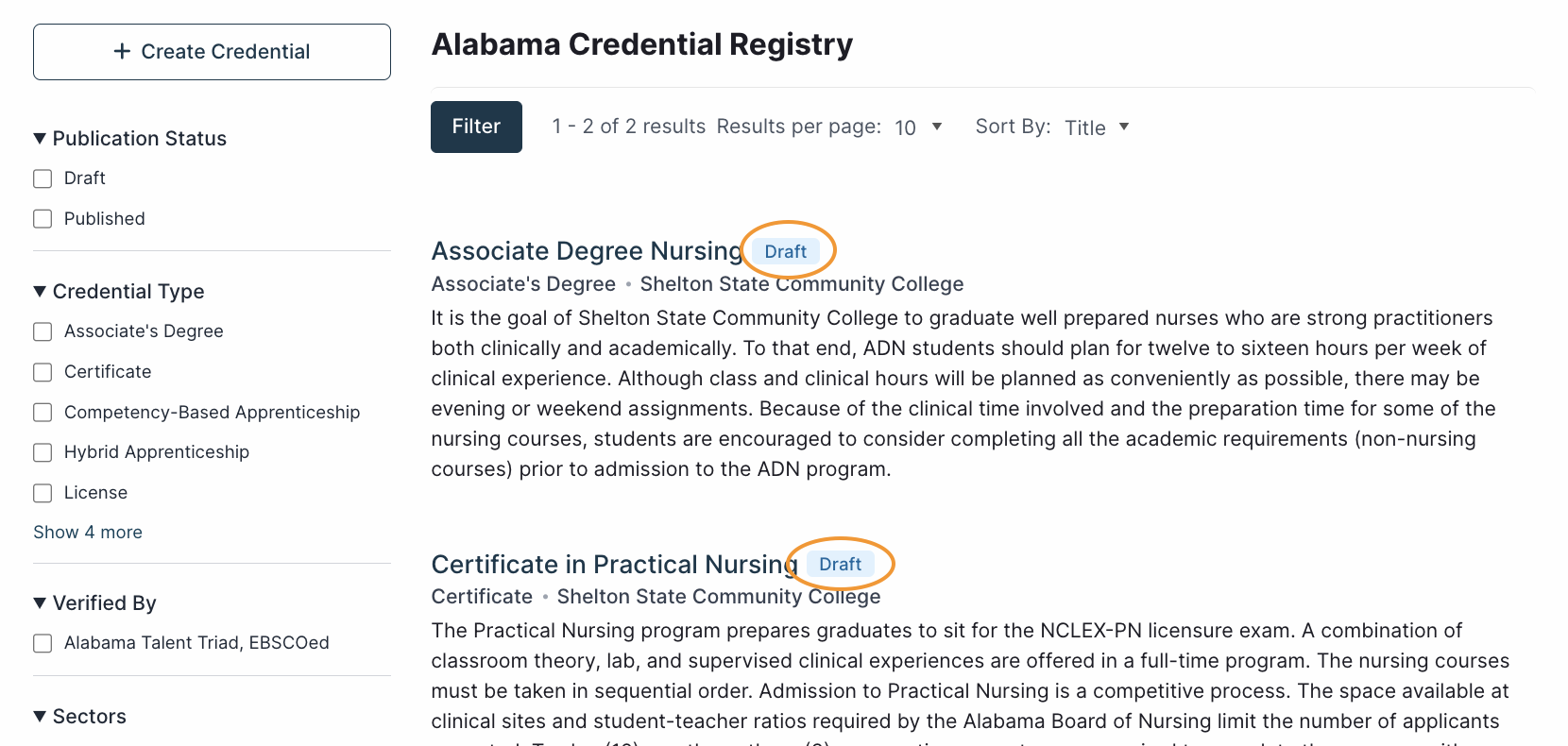Screen dimensions: 1568x746
Task: Click the Draft badge on Associate Degree Nursing
Action: 785,252
